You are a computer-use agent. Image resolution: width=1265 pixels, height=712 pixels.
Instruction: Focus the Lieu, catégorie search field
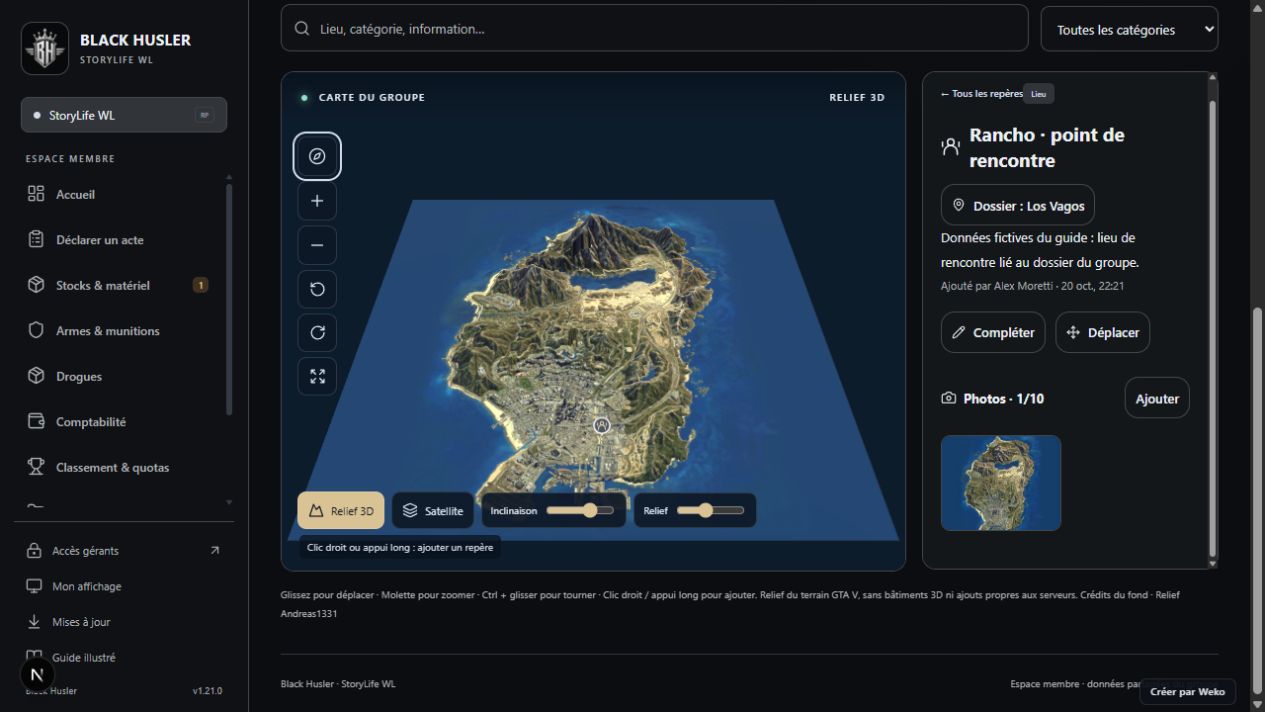(x=654, y=29)
